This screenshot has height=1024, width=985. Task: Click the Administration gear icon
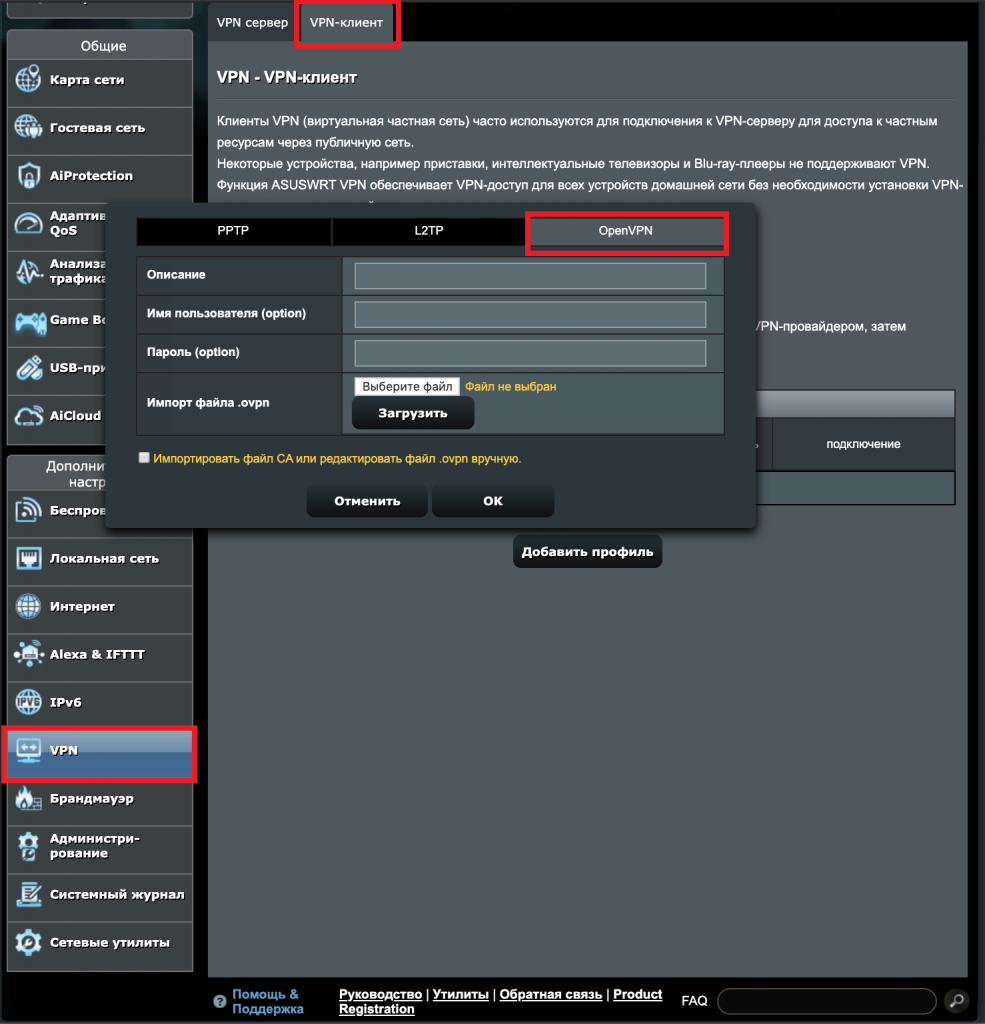tap(28, 847)
